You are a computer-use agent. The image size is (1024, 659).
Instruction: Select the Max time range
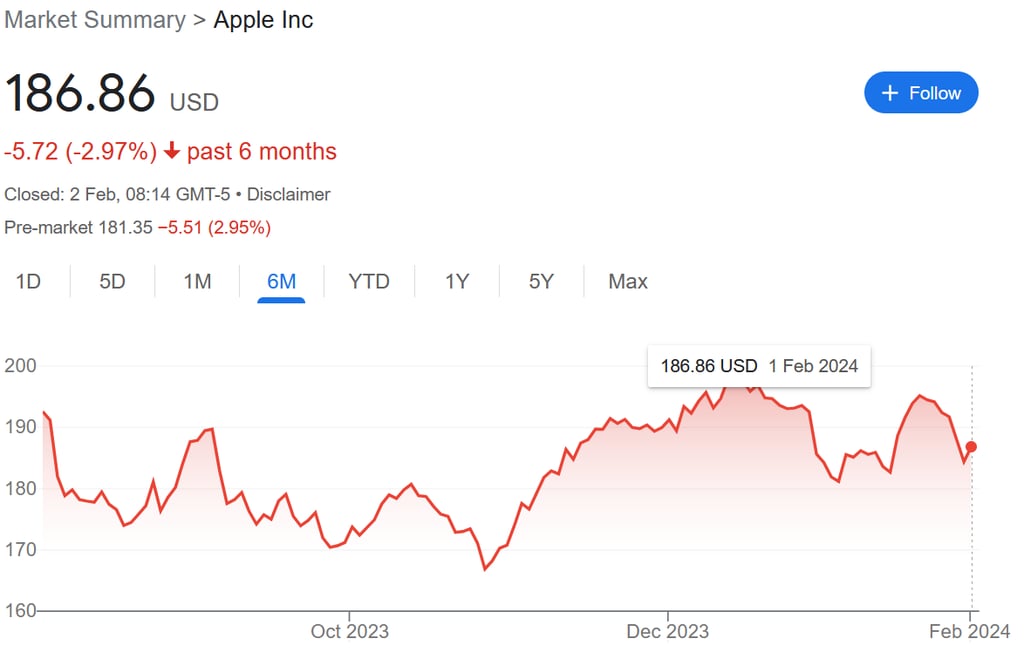tap(627, 282)
